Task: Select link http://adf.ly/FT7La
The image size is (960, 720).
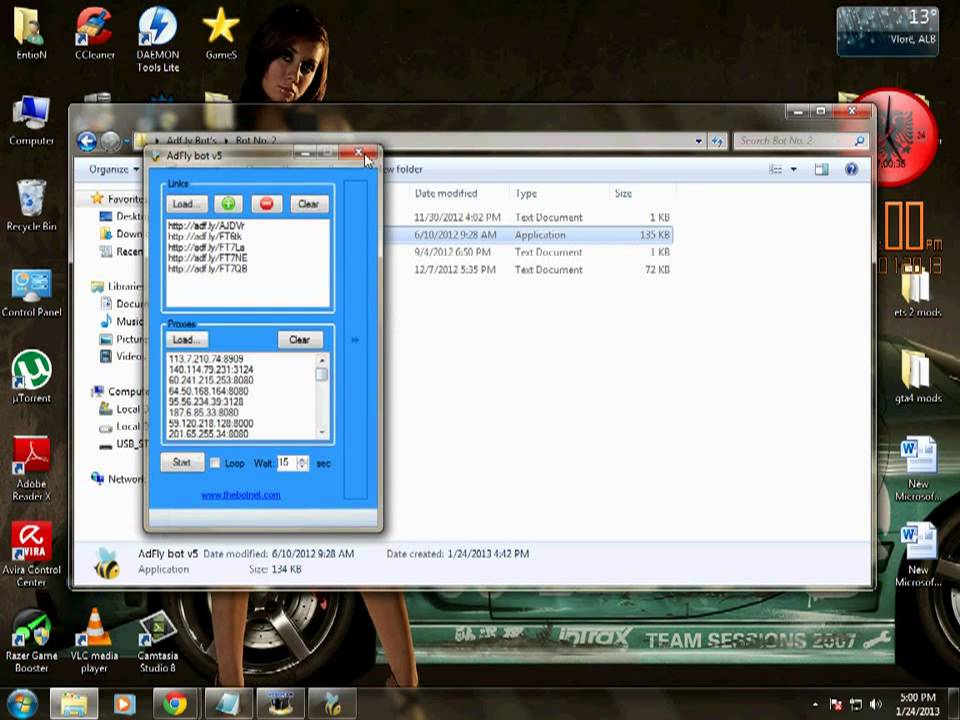Action: 206,247
